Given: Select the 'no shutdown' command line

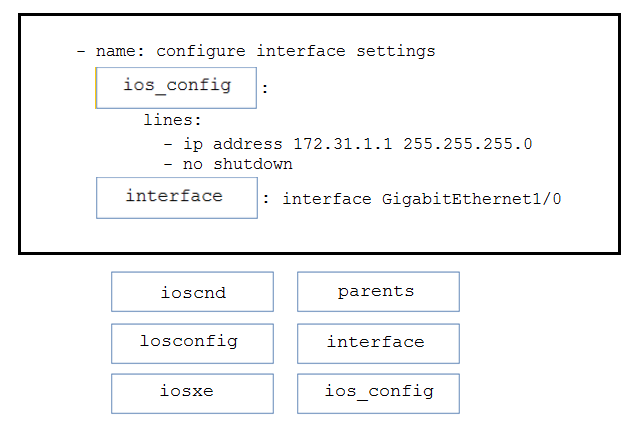Looking at the screenshot, I should [228, 164].
